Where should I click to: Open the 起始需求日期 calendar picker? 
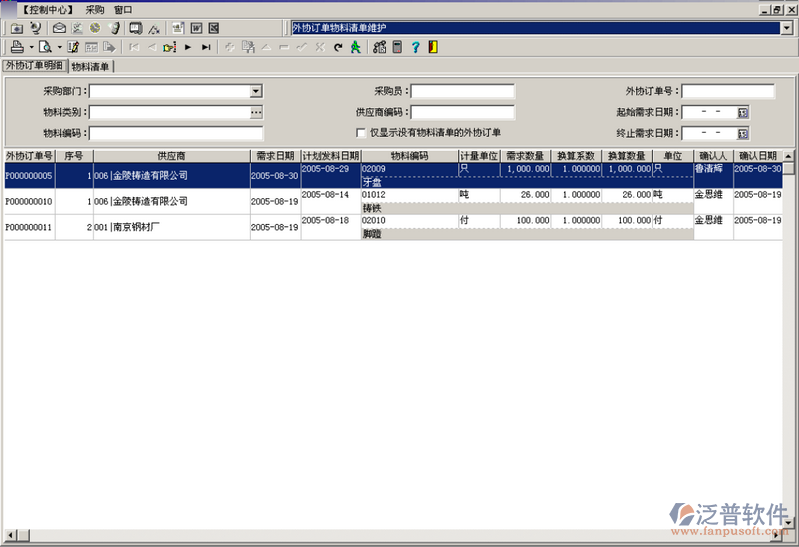tap(743, 112)
